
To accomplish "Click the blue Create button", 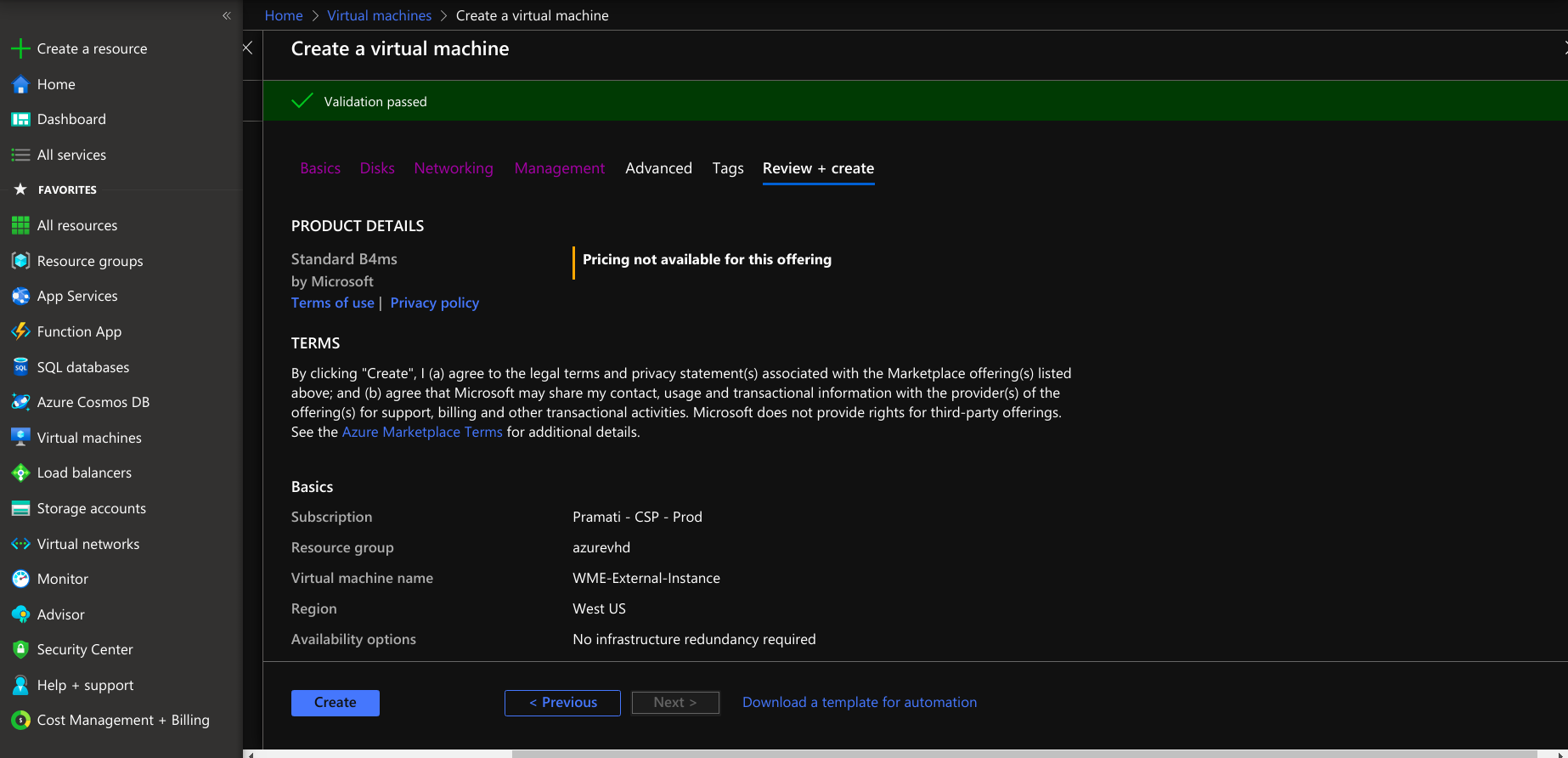I will click(336, 703).
